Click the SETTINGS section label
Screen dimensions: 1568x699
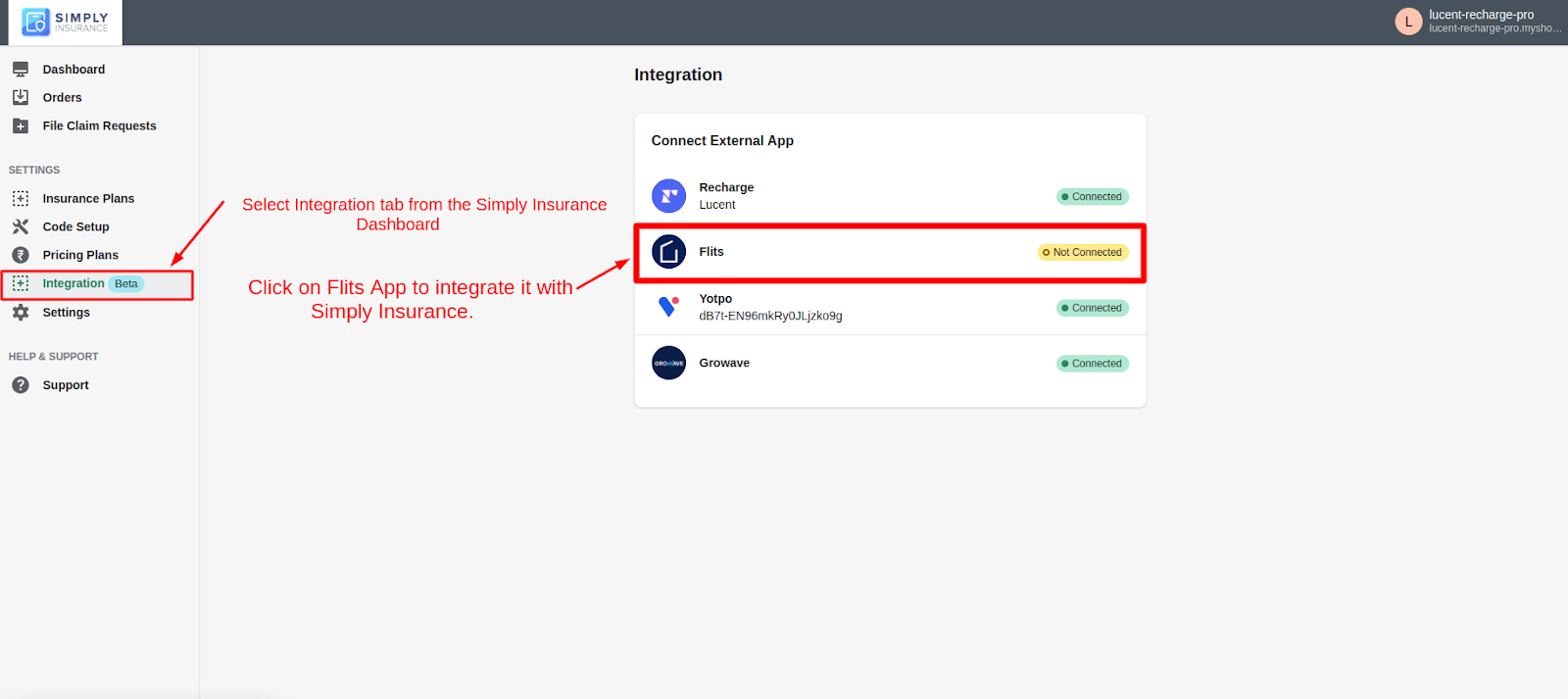coord(34,171)
